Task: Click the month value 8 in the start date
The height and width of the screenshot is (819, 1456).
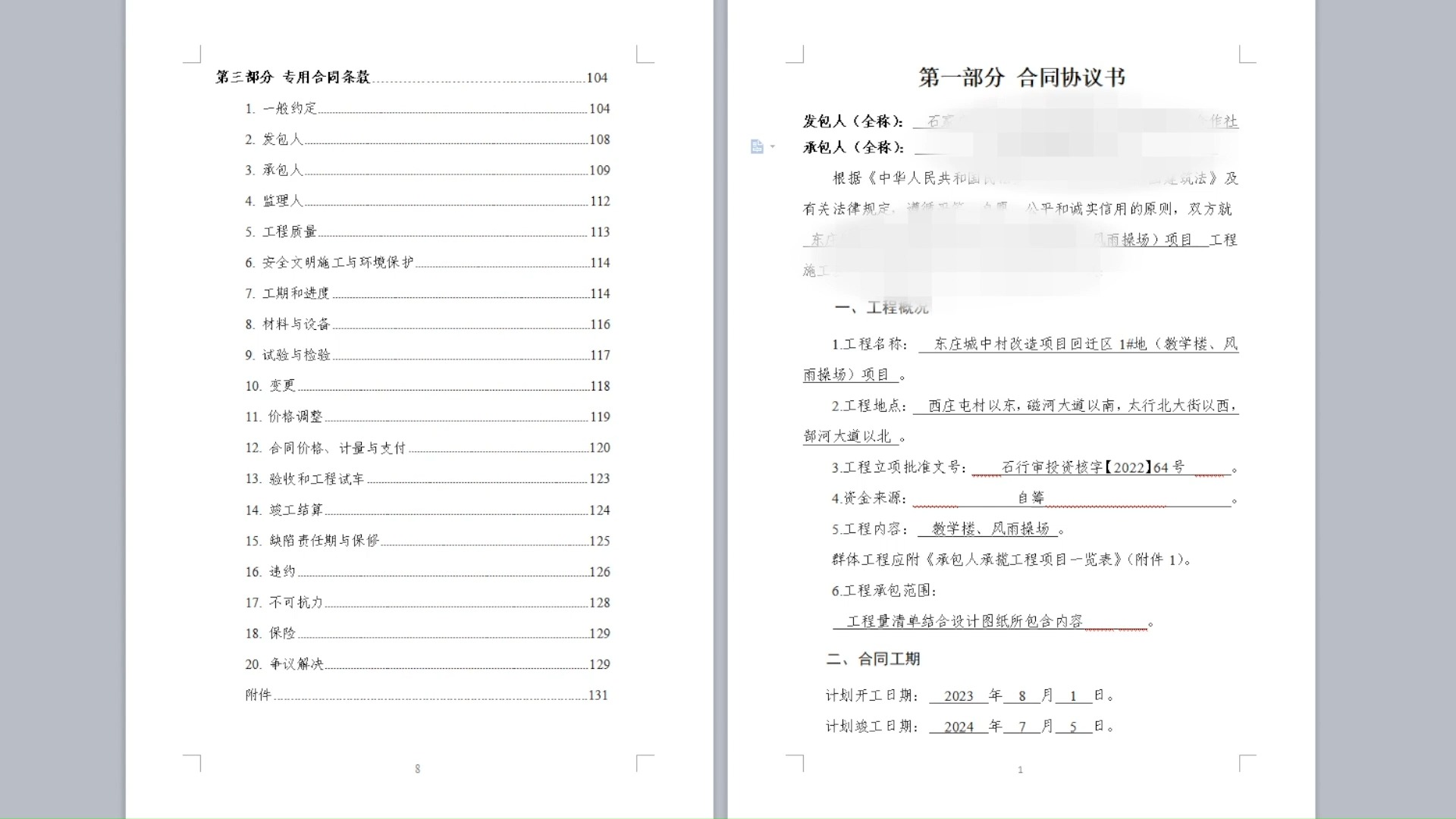Action: point(1022,696)
